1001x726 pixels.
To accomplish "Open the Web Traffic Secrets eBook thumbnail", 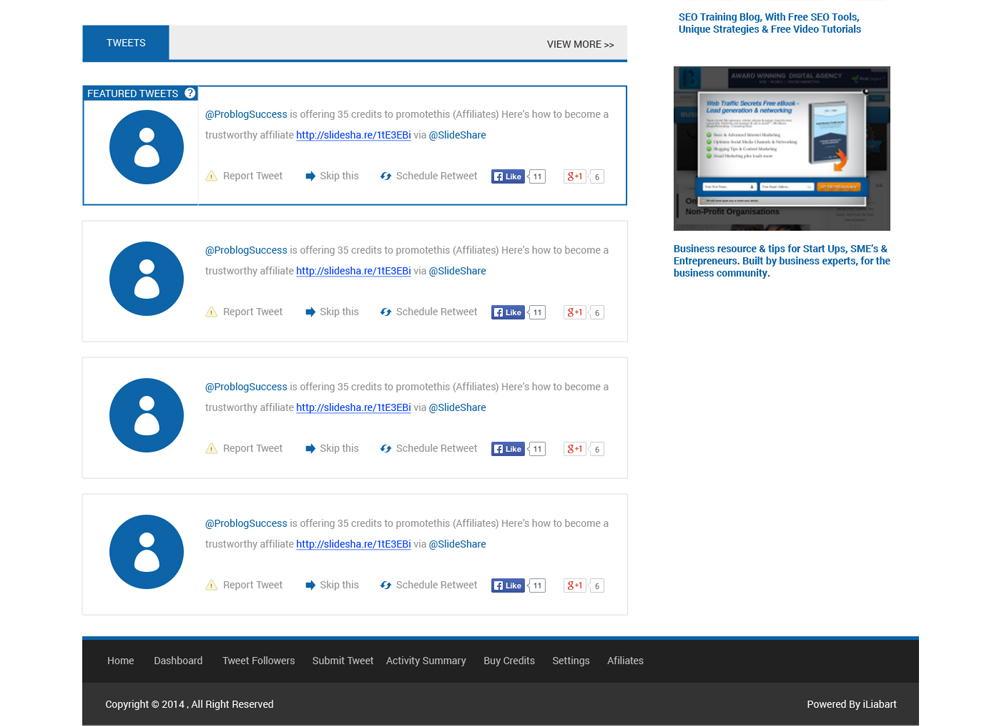I will [x=781, y=148].
